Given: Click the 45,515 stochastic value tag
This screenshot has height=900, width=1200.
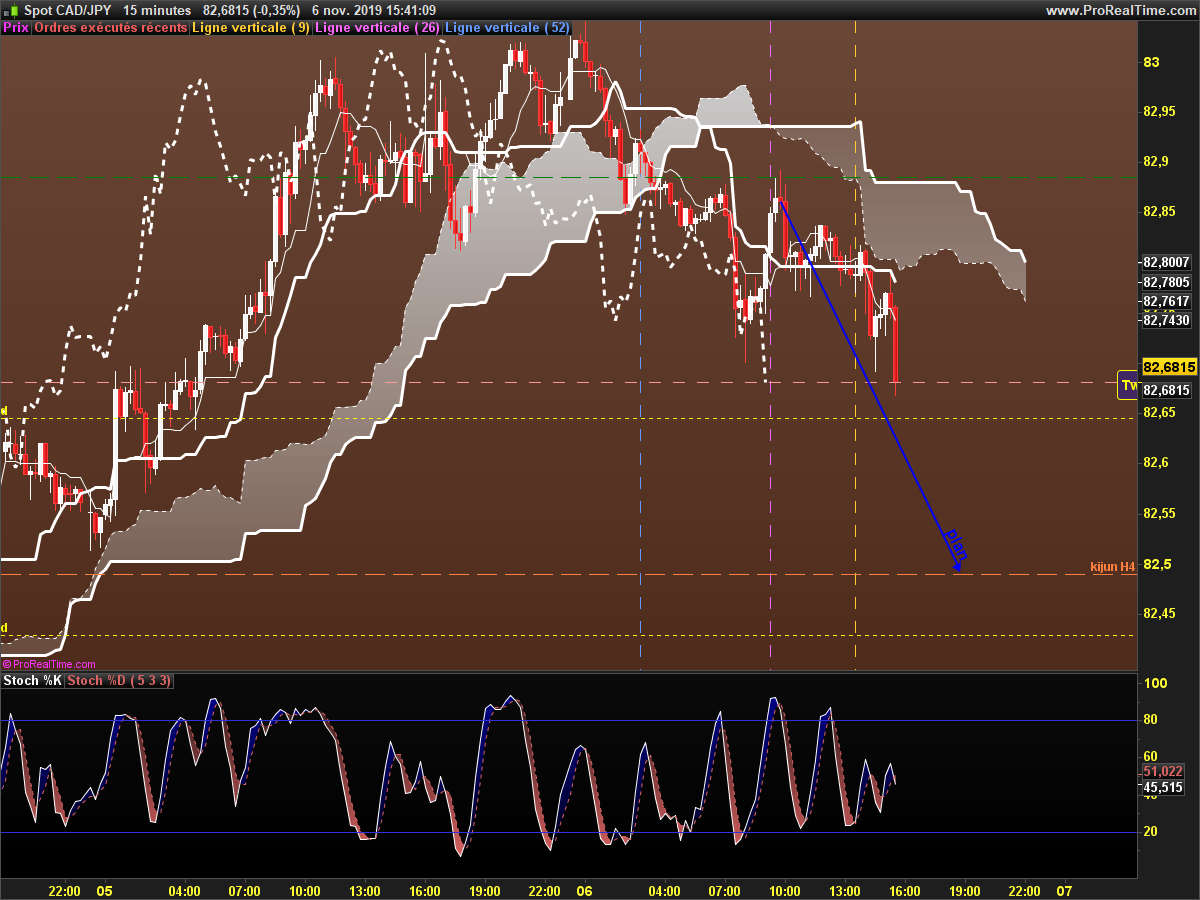Looking at the screenshot, I should tap(1164, 789).
